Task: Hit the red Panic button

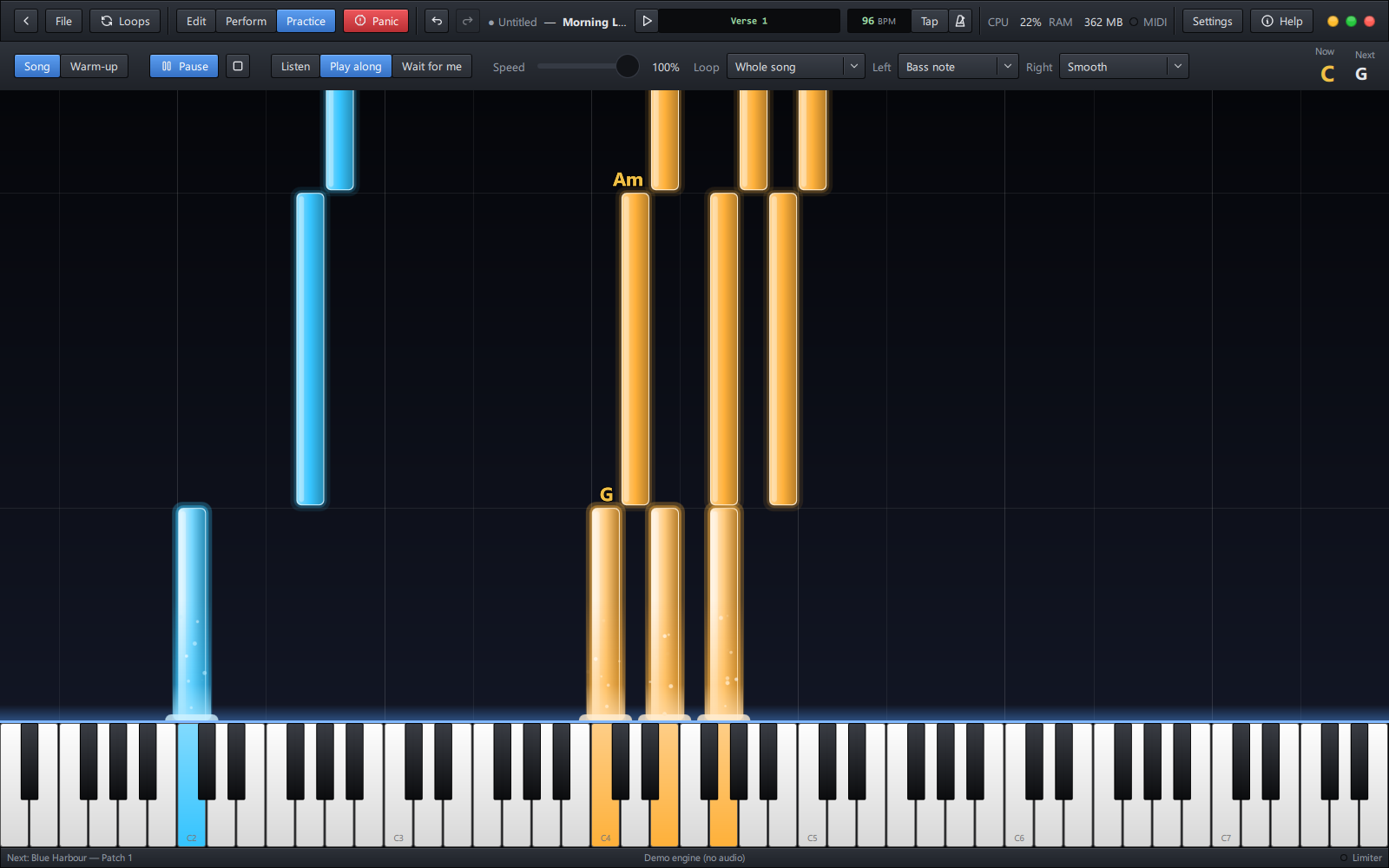Action: pyautogui.click(x=376, y=21)
